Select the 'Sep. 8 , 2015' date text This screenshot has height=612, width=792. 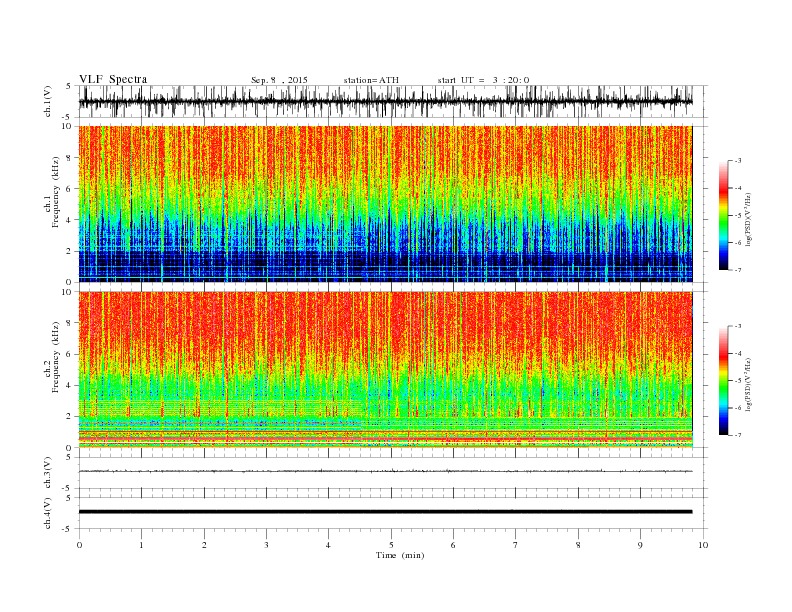click(279, 80)
